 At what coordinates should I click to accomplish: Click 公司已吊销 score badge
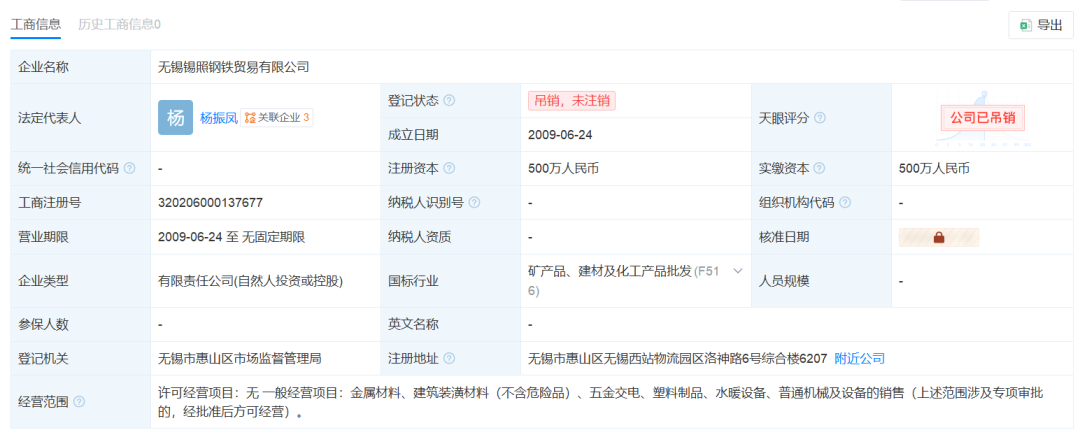pyautogui.click(x=983, y=118)
